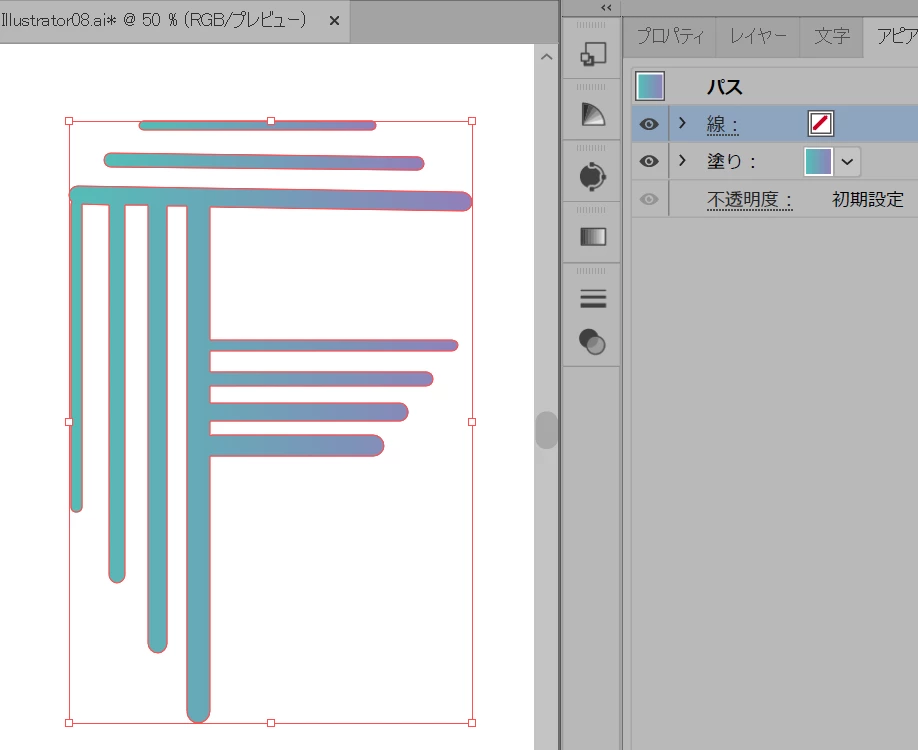
Task: Click the top-left bounding box handle
Action: [x=69, y=121]
